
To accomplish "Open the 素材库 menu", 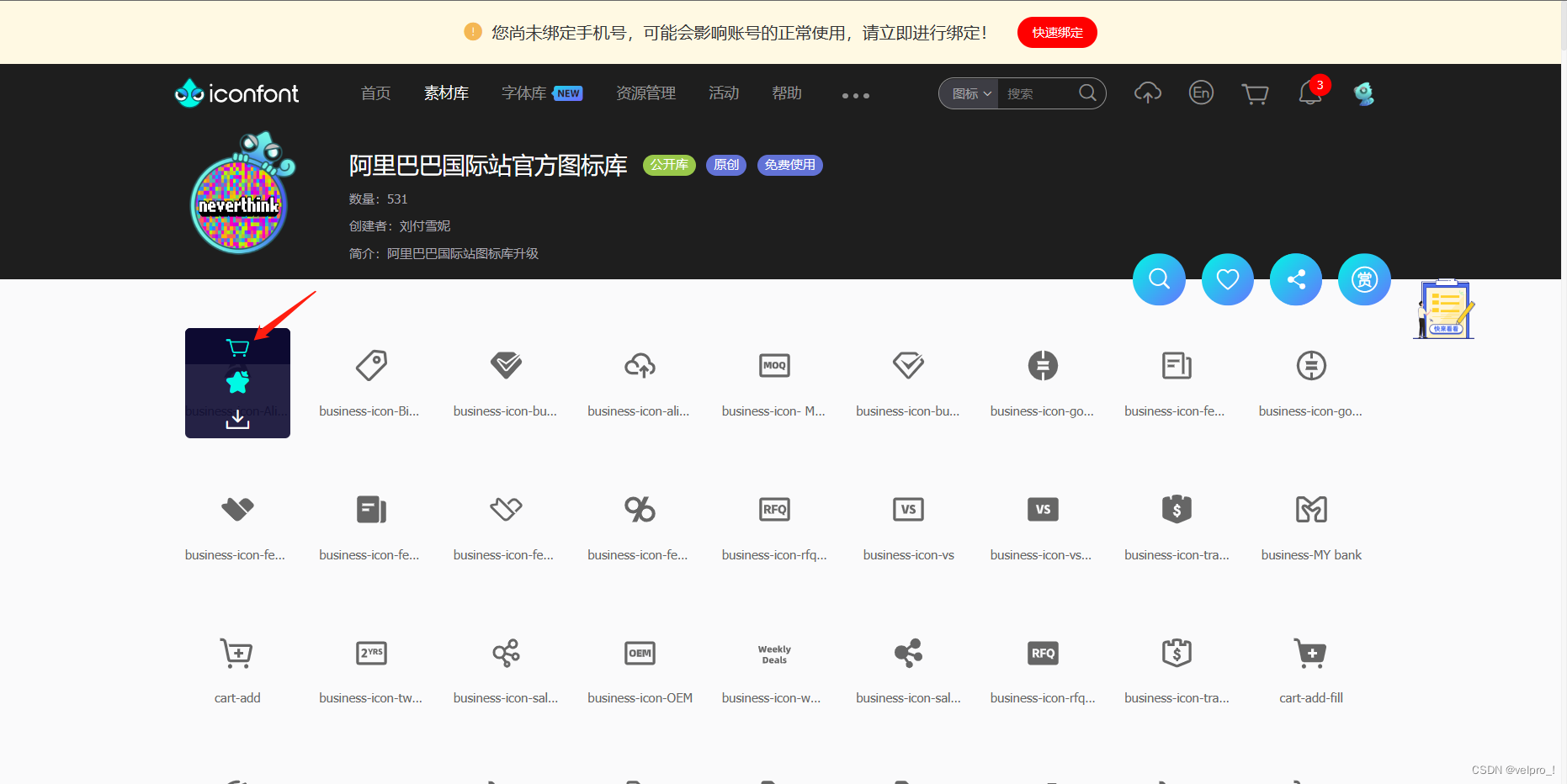I will click(x=446, y=93).
